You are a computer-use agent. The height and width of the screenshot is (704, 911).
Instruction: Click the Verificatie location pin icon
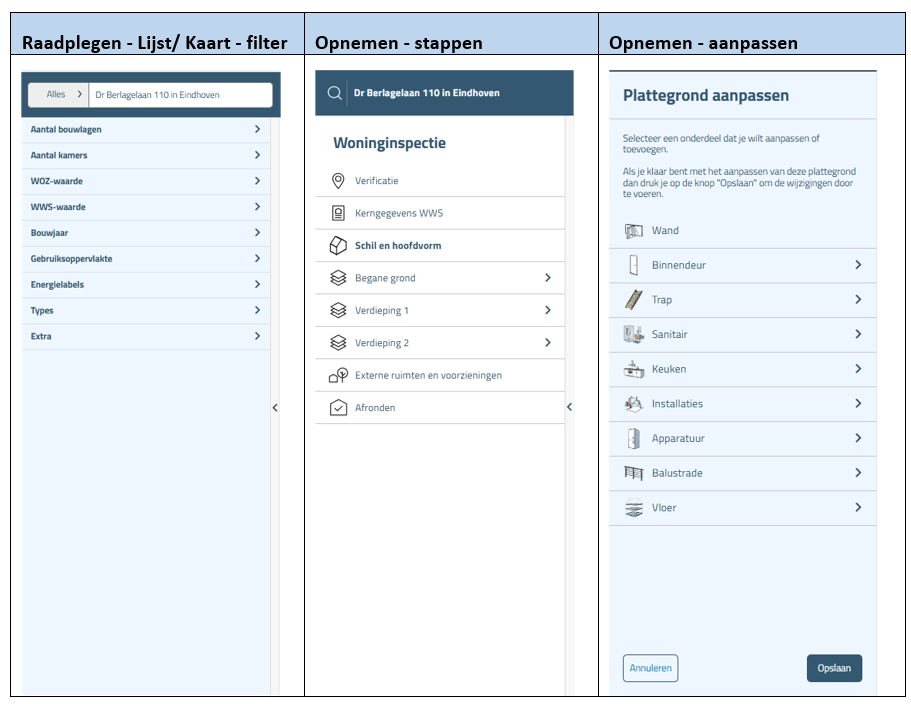click(338, 181)
